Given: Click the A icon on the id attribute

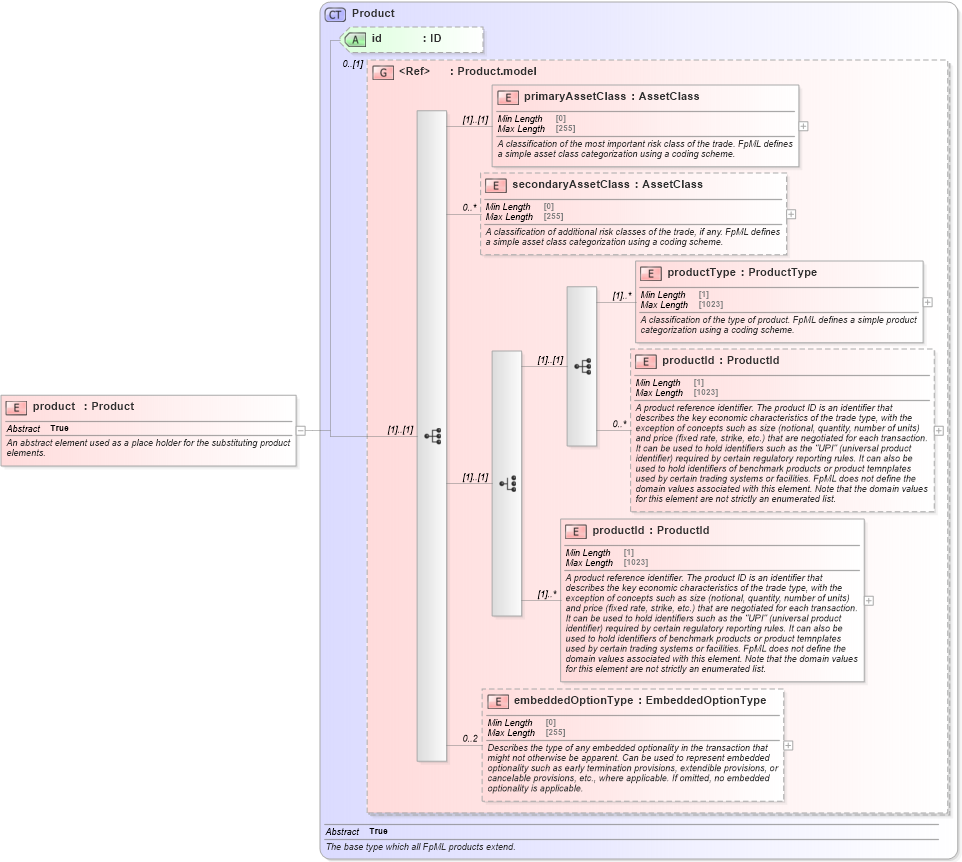Looking at the screenshot, I should (355, 38).
